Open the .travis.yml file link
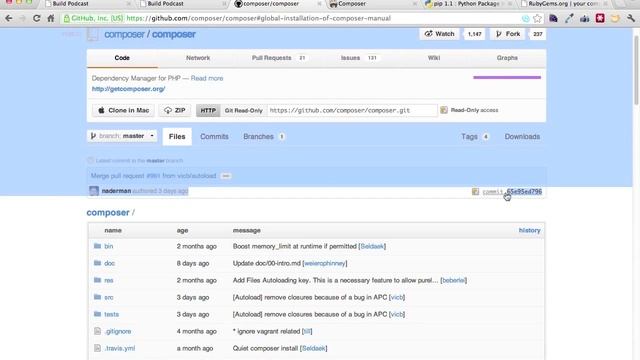The height and width of the screenshot is (360, 640). tap(120, 349)
